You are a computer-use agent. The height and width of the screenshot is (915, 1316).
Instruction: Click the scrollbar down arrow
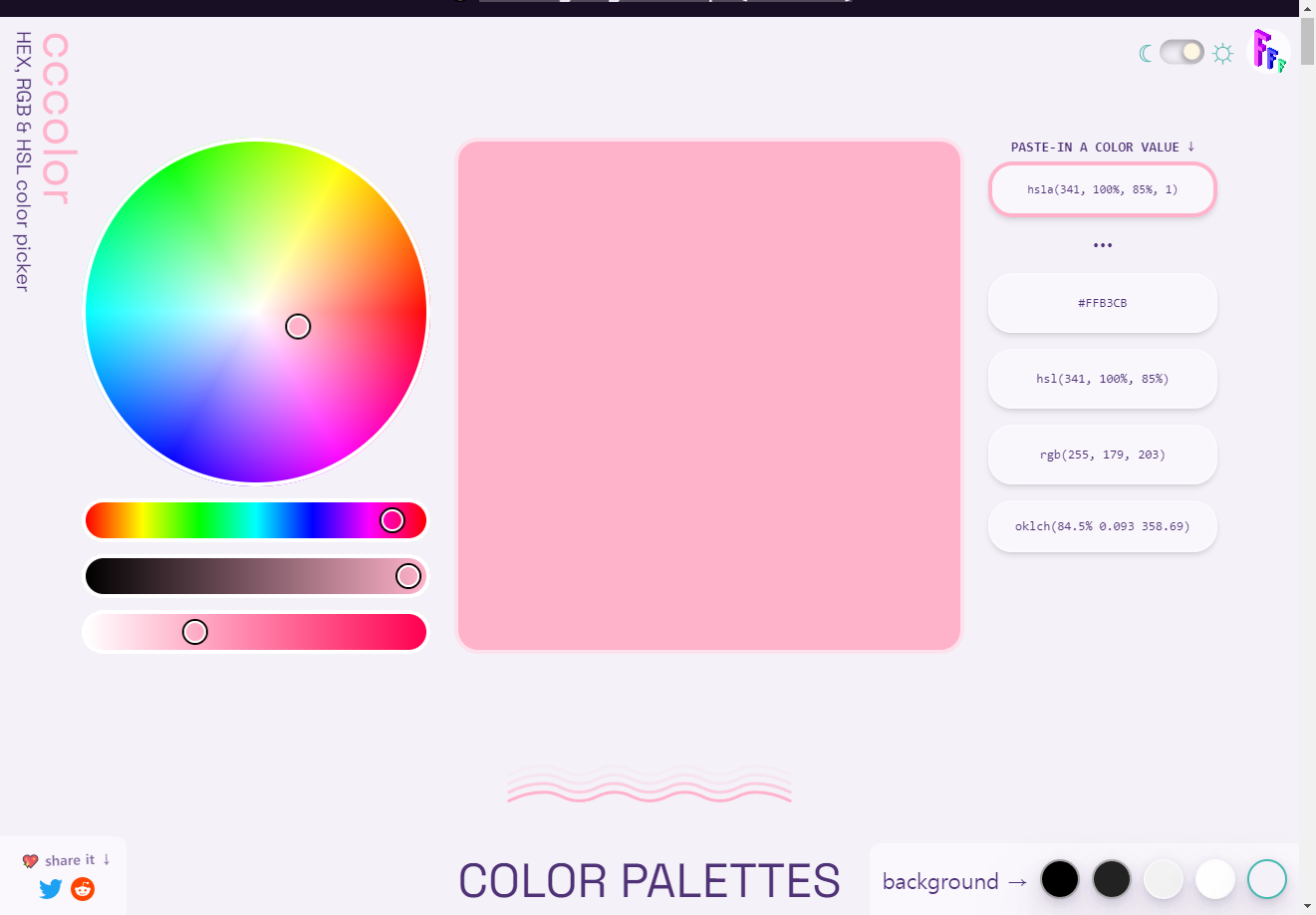pos(1307,906)
